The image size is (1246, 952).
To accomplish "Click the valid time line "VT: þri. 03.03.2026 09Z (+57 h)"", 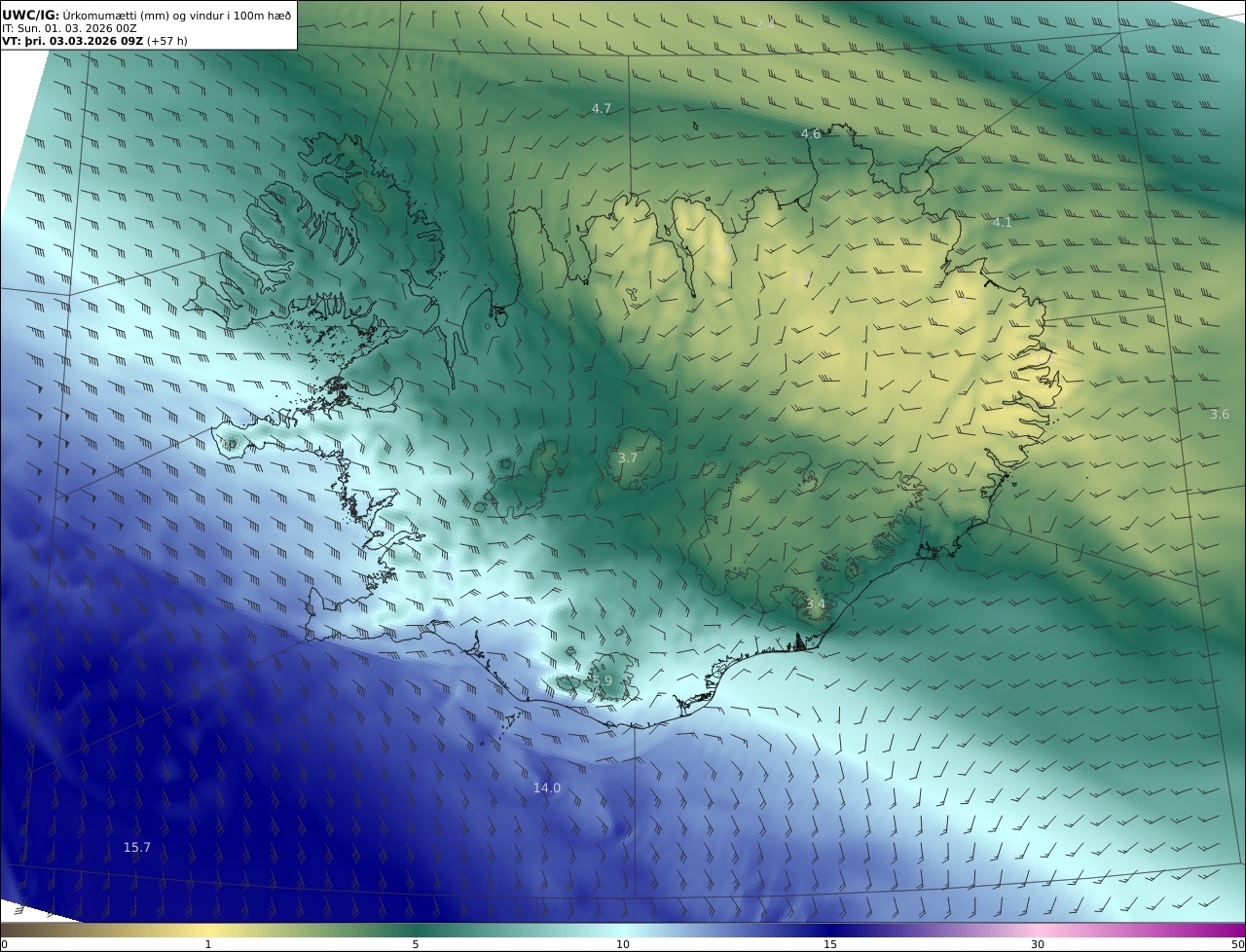I will tap(94, 42).
